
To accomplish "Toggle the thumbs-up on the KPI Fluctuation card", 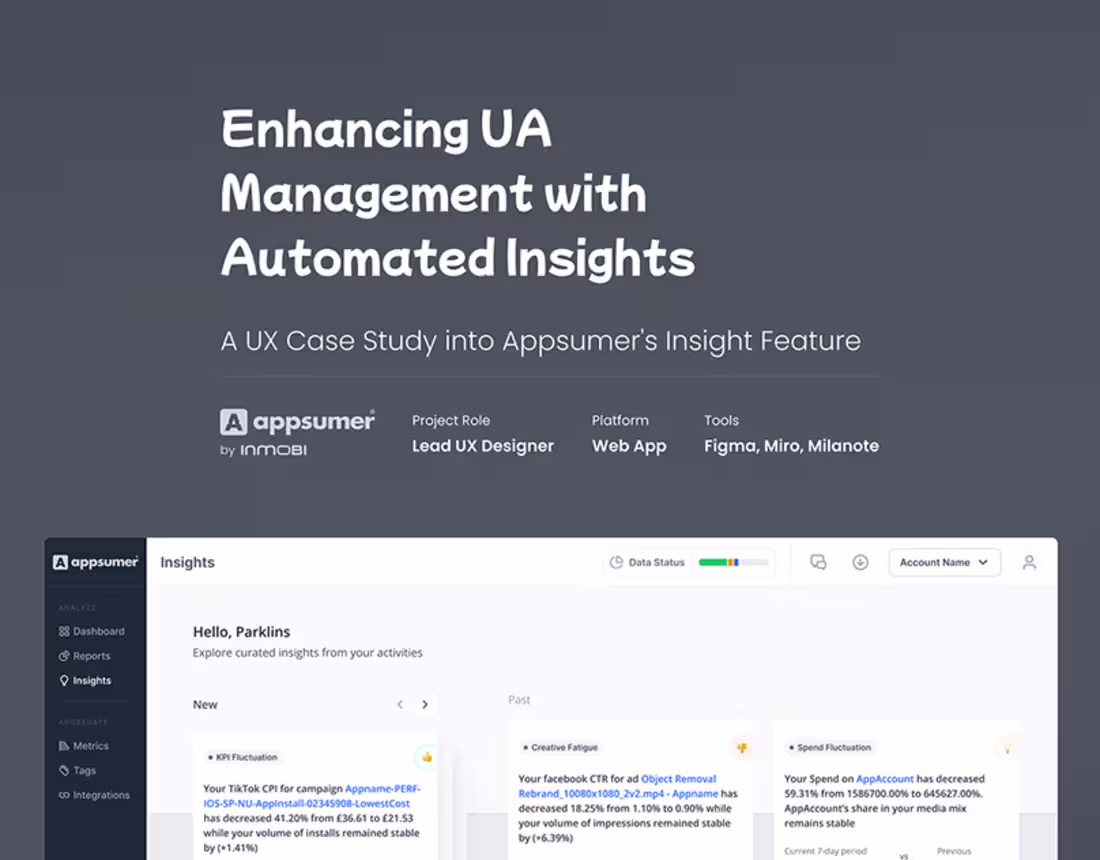I will (x=426, y=757).
